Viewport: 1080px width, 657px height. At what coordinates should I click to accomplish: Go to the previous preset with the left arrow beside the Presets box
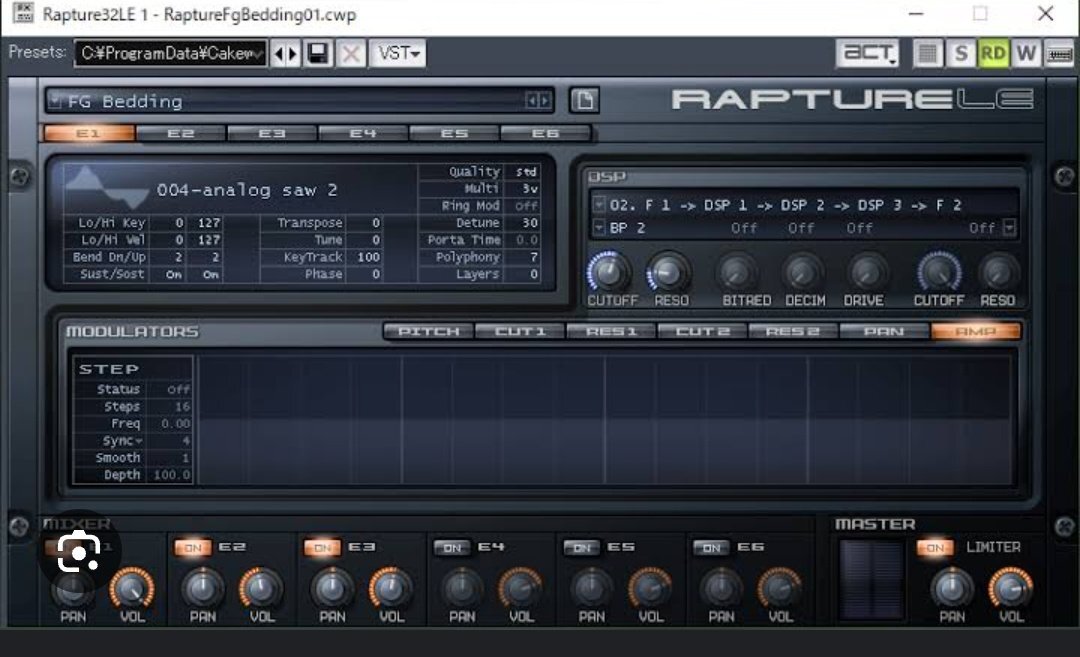point(278,54)
